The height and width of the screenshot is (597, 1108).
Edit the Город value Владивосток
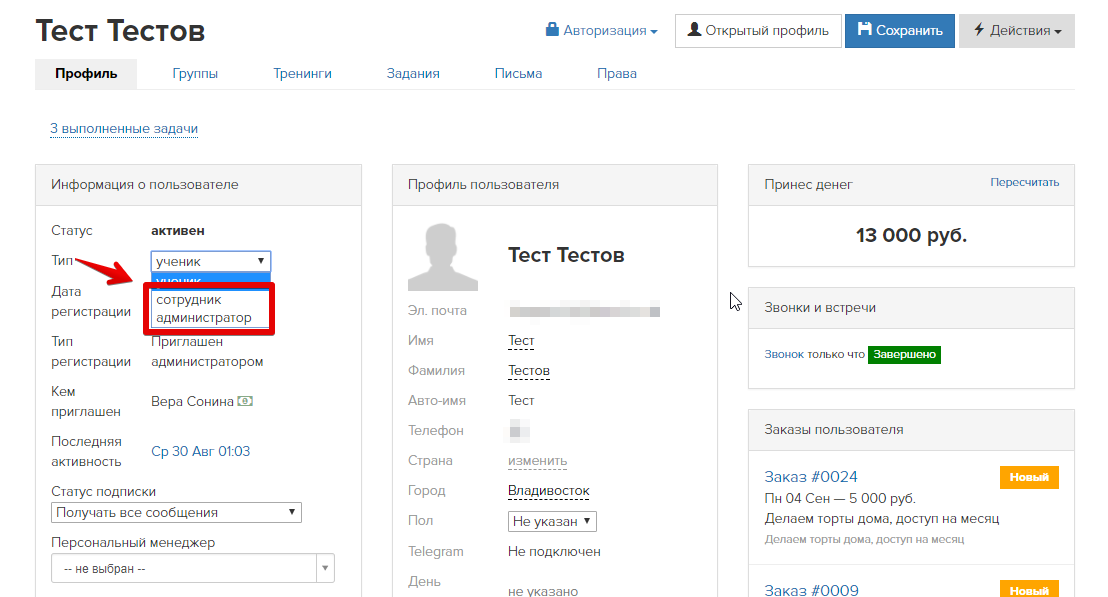(548, 490)
